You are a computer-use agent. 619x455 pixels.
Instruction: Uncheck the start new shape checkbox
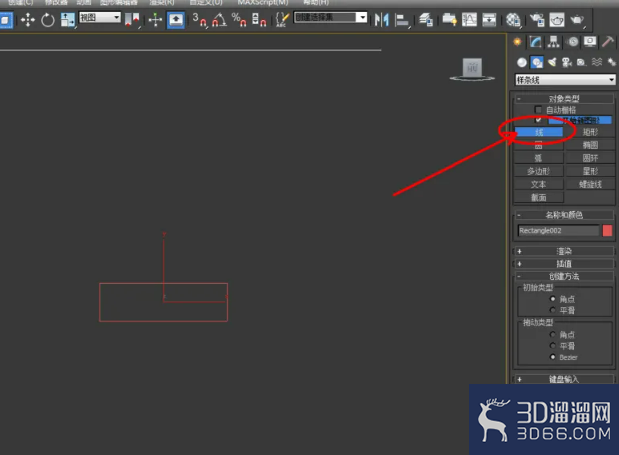[x=538, y=120]
